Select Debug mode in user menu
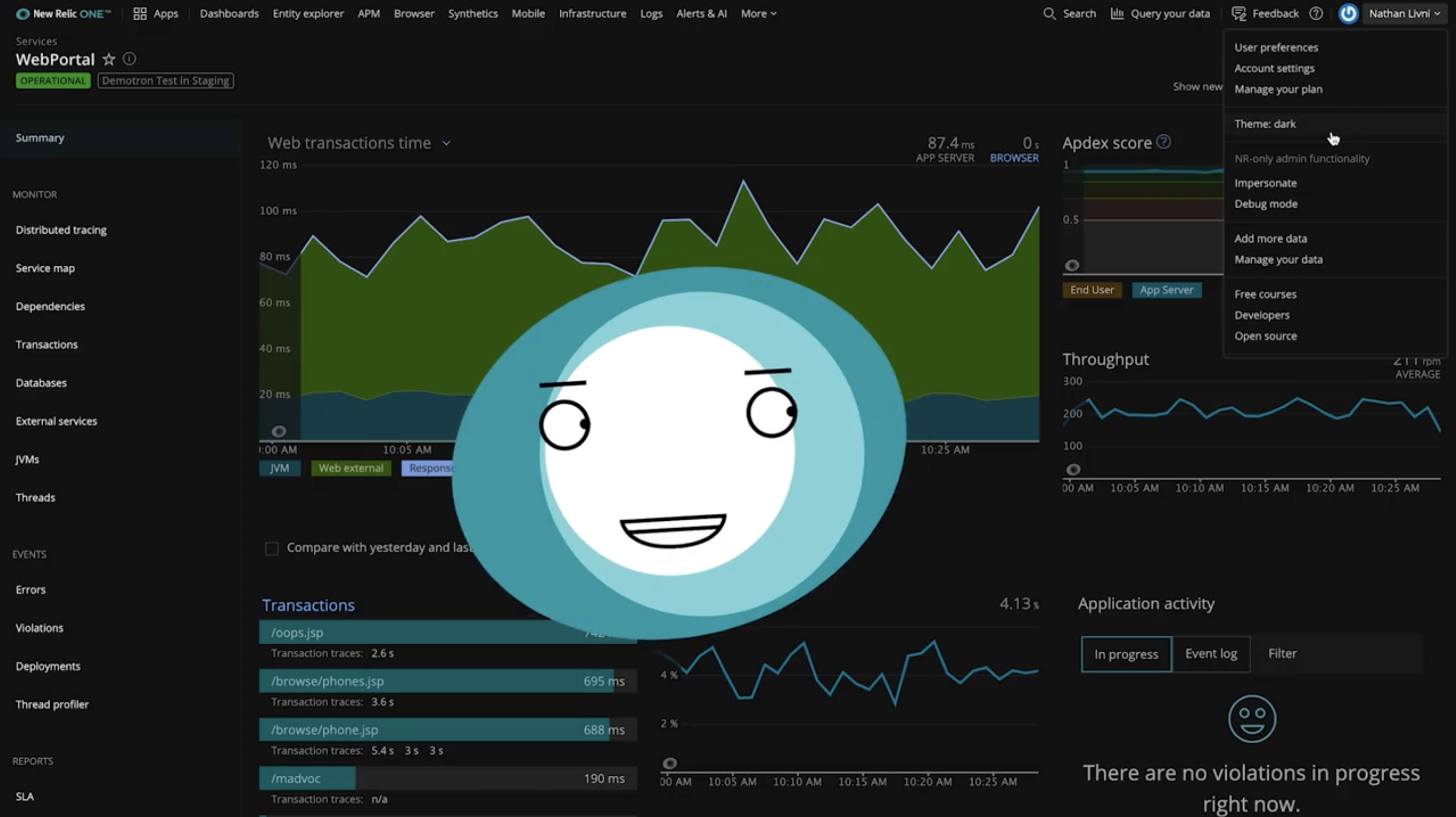The width and height of the screenshot is (1456, 817). click(x=1266, y=204)
